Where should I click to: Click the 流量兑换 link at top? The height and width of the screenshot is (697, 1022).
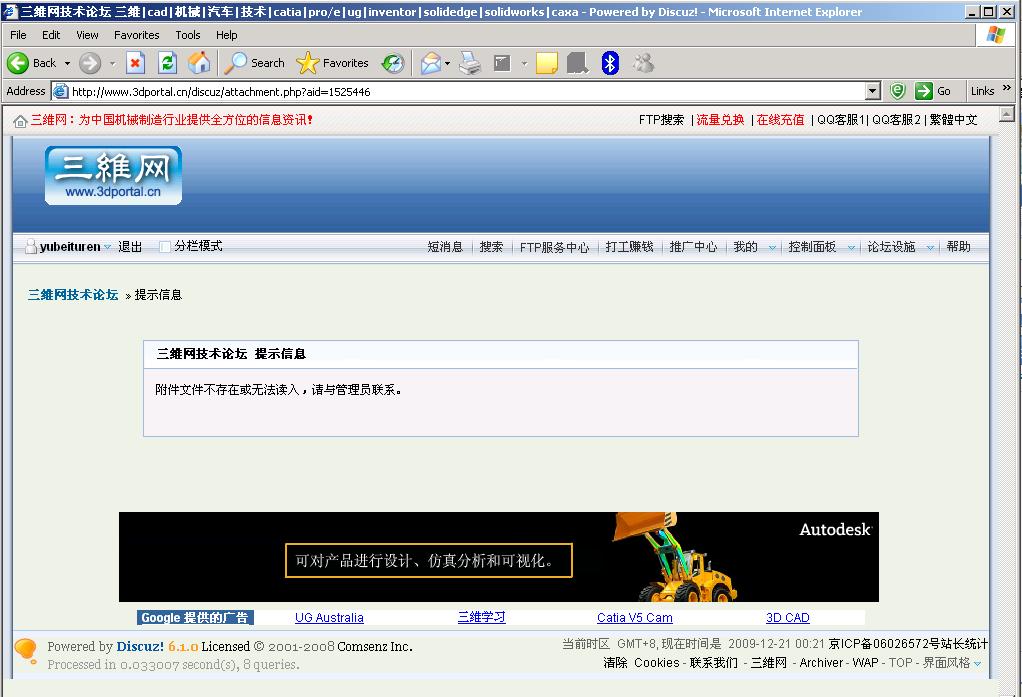(x=720, y=120)
